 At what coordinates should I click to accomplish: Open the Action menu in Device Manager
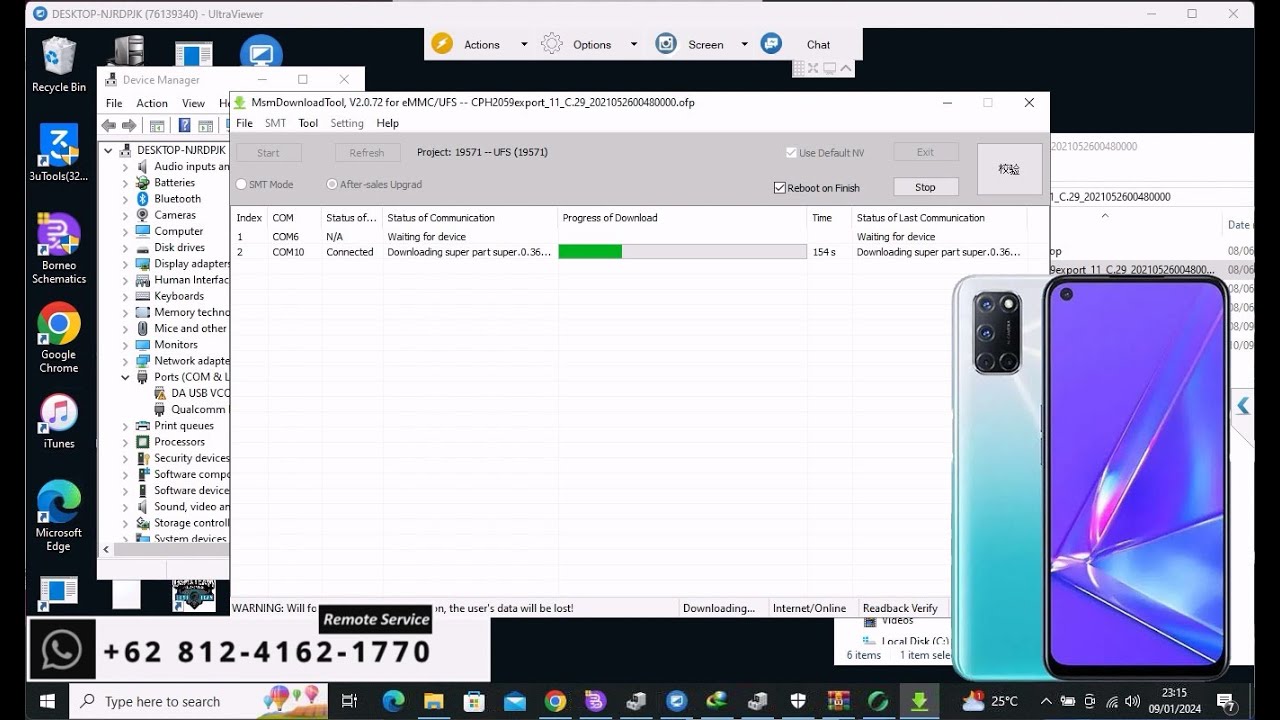point(151,102)
